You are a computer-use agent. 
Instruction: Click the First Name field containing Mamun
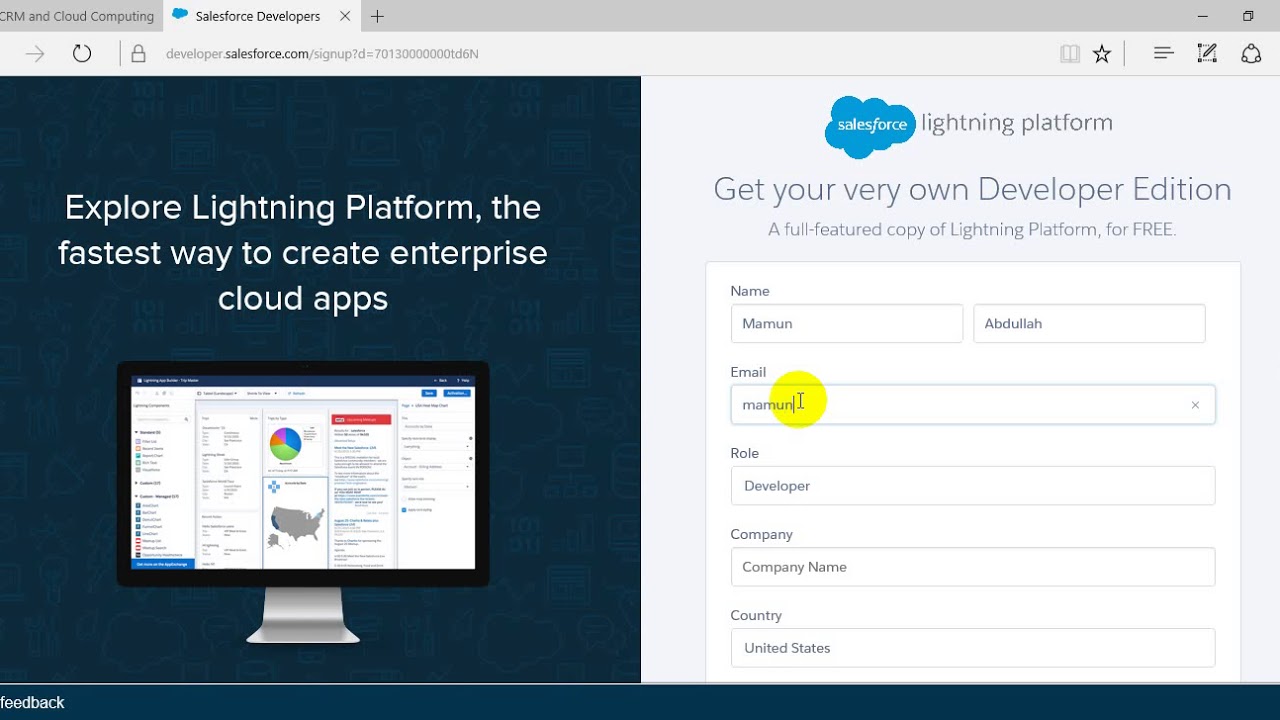[846, 324]
